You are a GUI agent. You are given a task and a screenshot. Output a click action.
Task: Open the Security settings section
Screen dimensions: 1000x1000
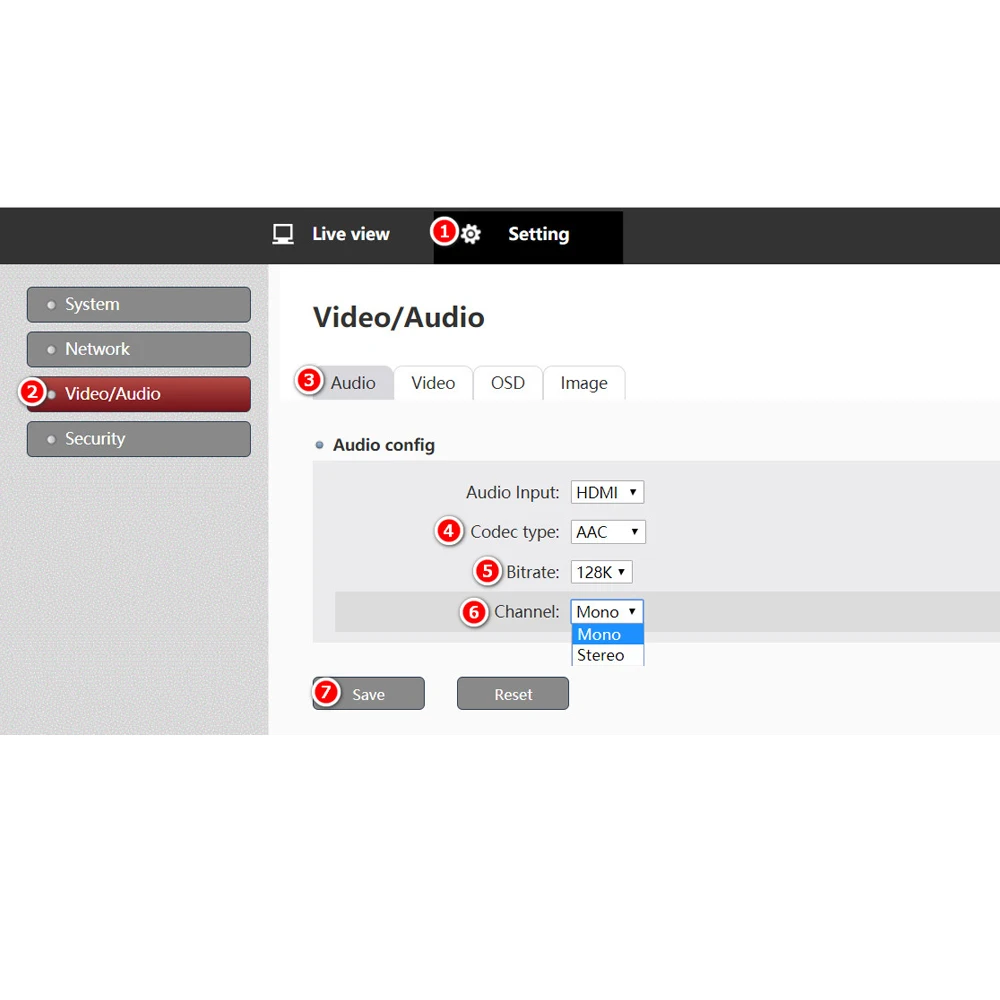[x=138, y=439]
